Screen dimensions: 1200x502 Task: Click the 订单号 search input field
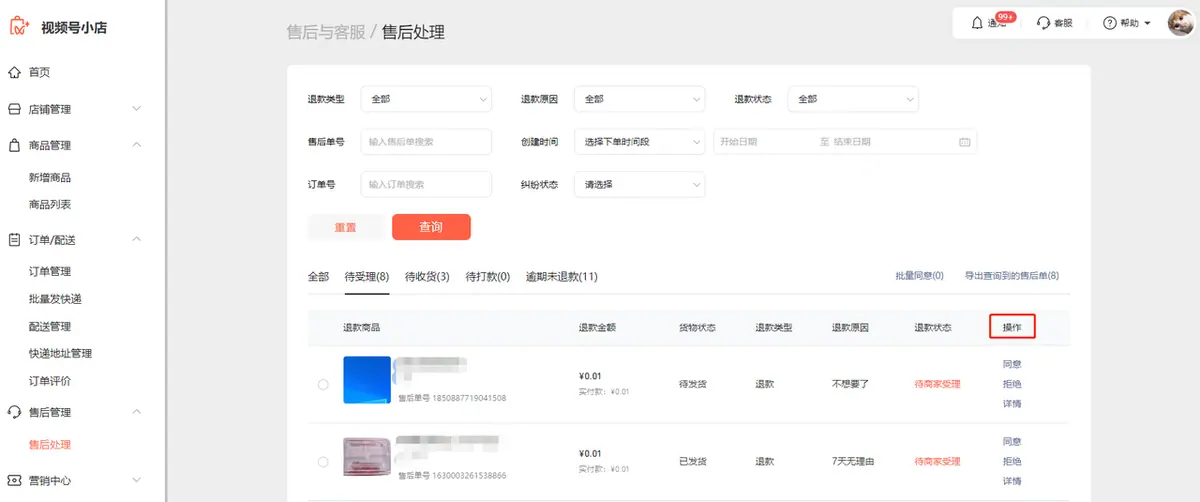[426, 184]
